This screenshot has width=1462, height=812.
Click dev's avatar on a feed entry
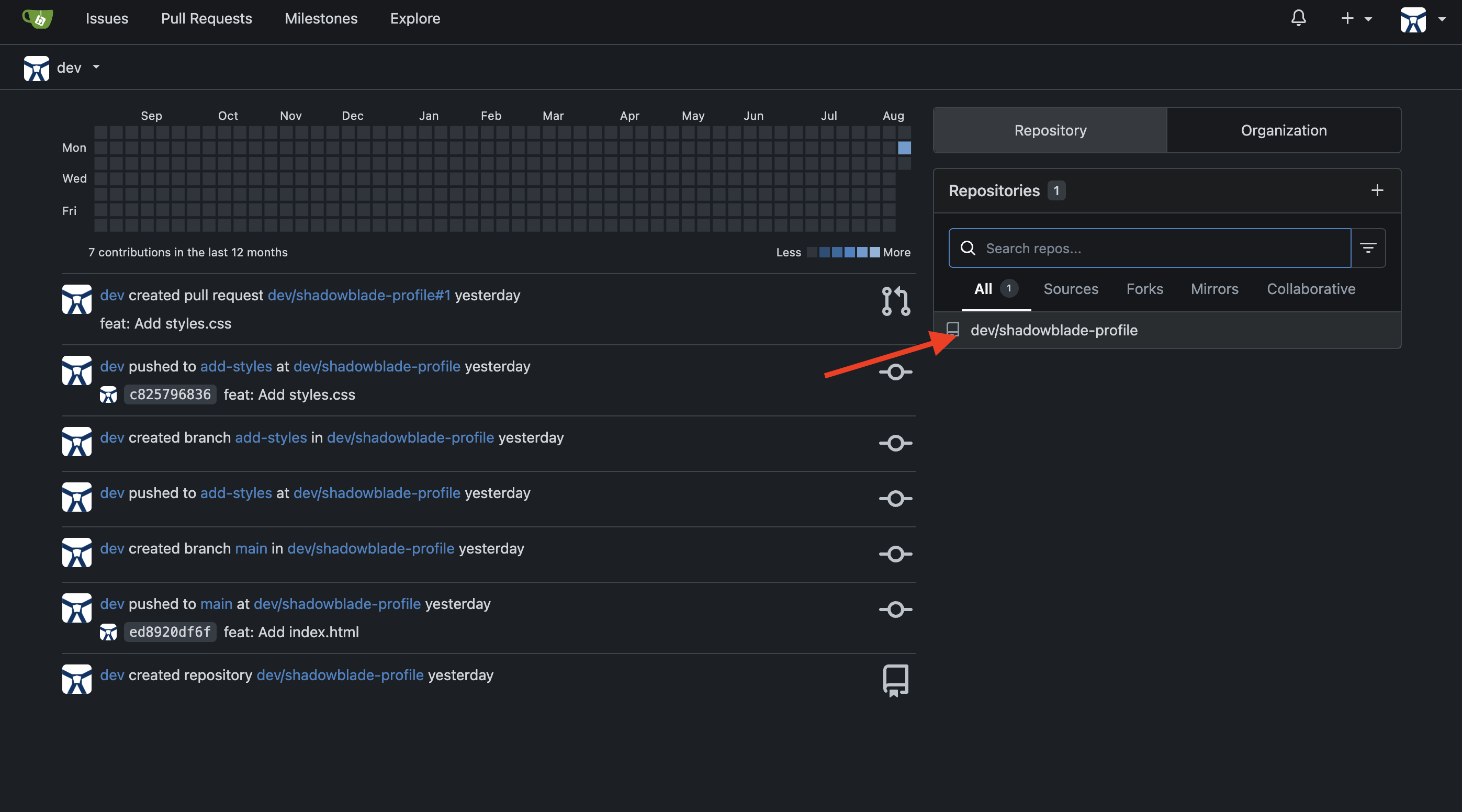pos(76,300)
